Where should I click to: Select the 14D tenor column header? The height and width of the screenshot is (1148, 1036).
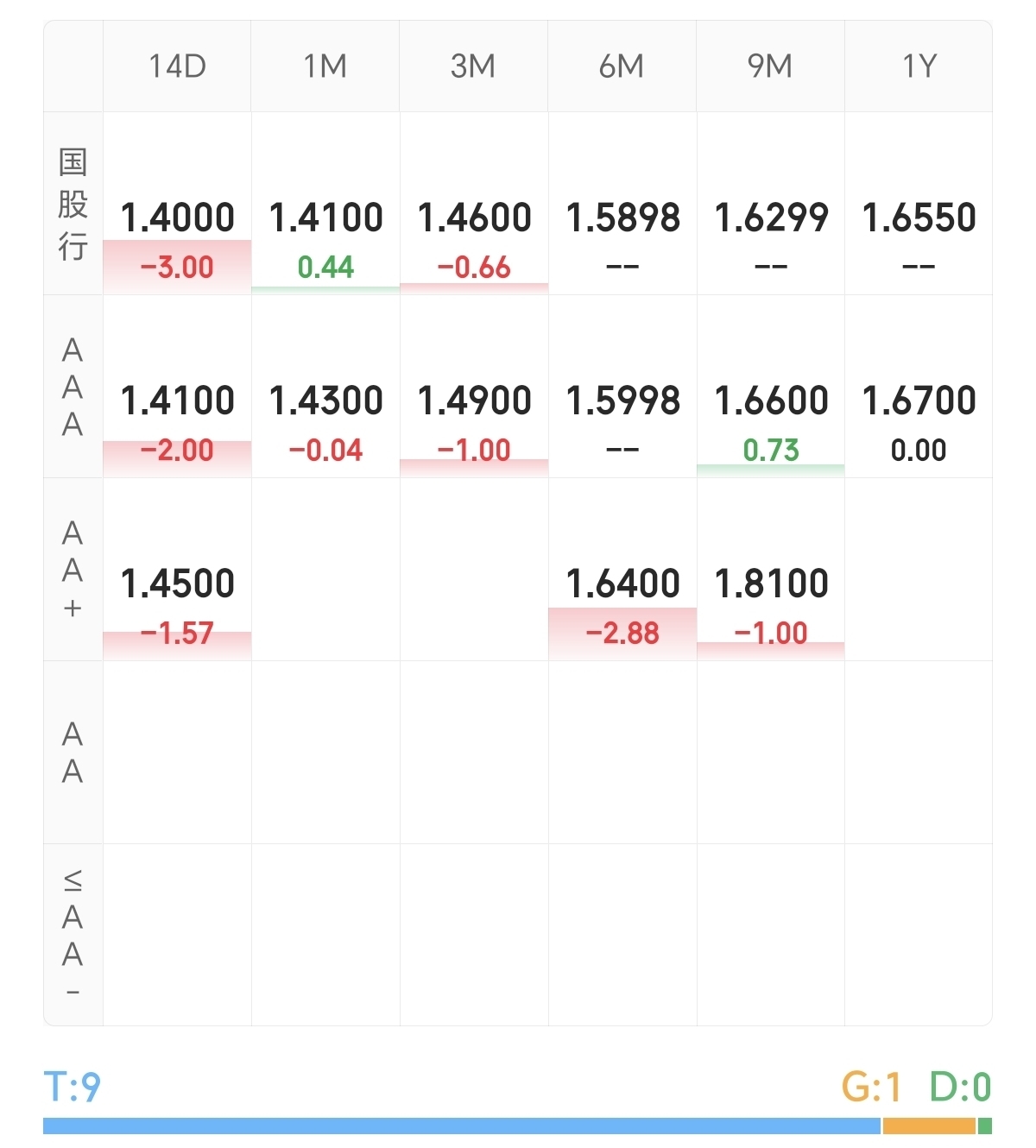177,66
